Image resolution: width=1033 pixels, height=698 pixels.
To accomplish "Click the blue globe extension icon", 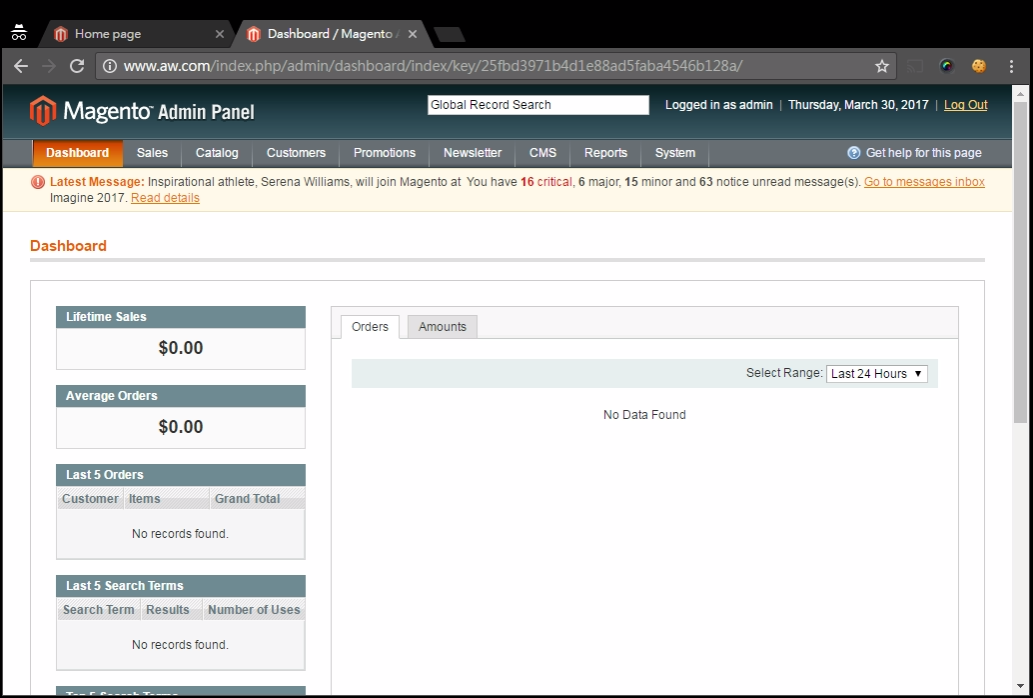I will pyautogui.click(x=946, y=65).
